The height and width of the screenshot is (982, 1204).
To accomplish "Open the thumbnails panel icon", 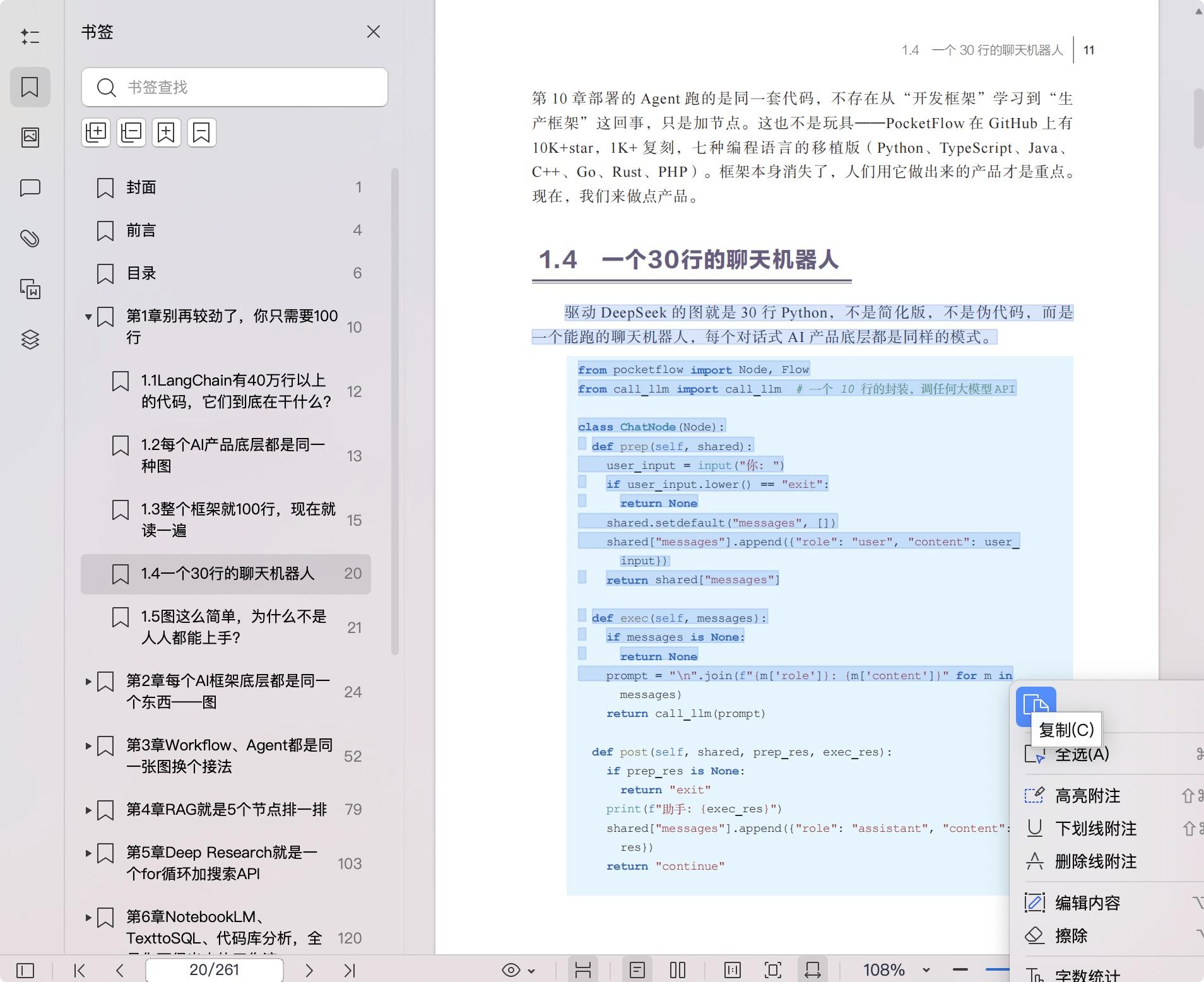I will coord(30,137).
